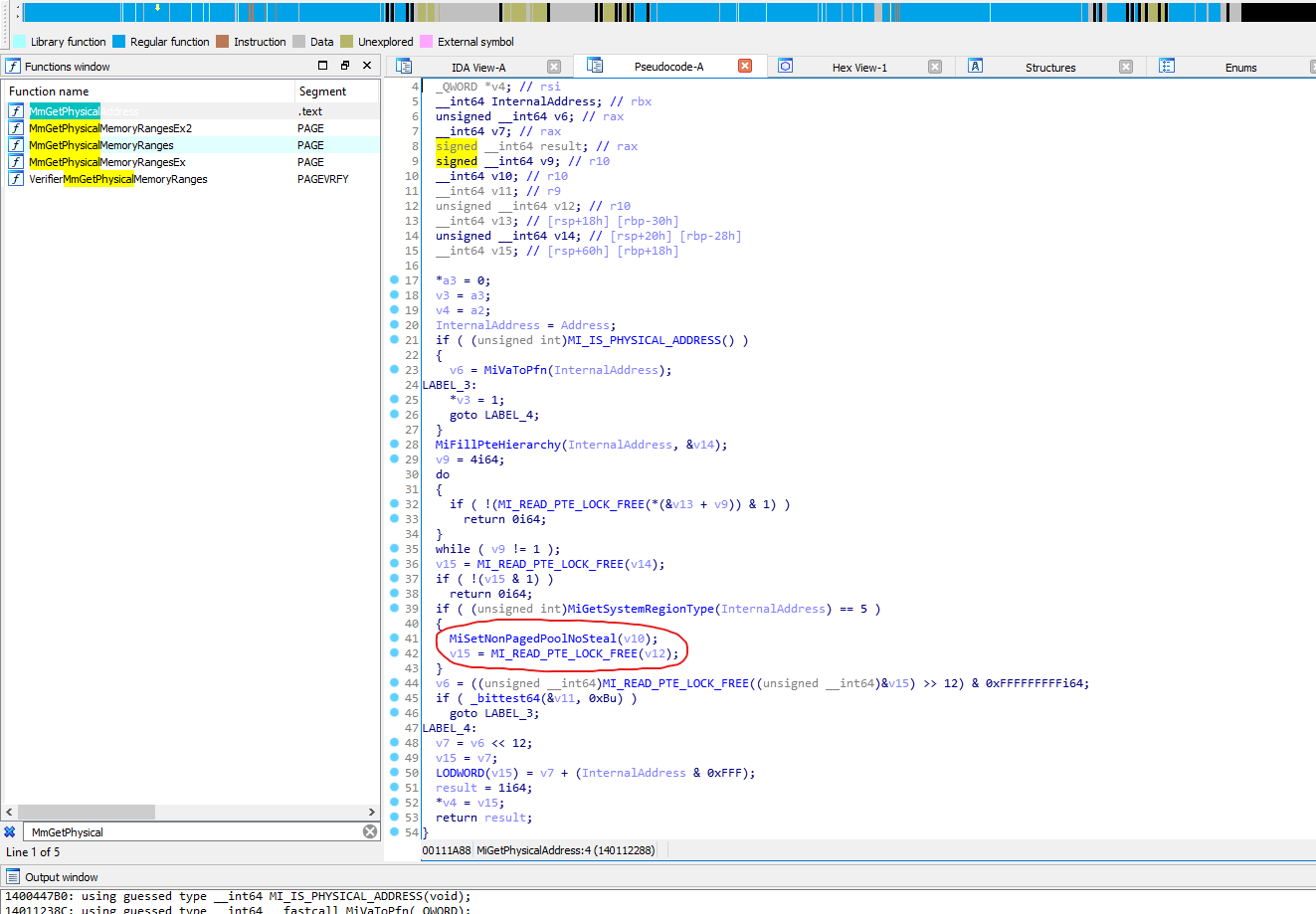Toggle breakpoint dot on line 23
The height and width of the screenshot is (914, 1316).
tap(395, 370)
